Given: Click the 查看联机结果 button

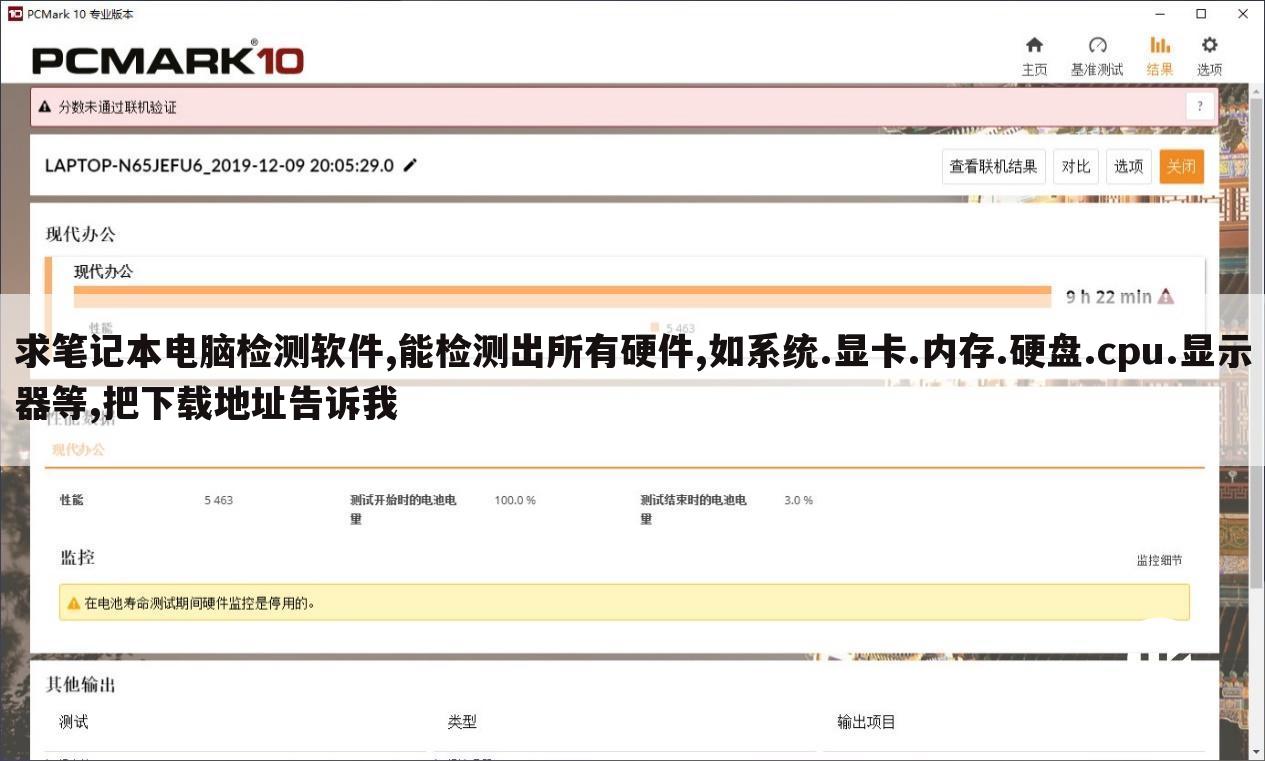Looking at the screenshot, I should point(993,166).
